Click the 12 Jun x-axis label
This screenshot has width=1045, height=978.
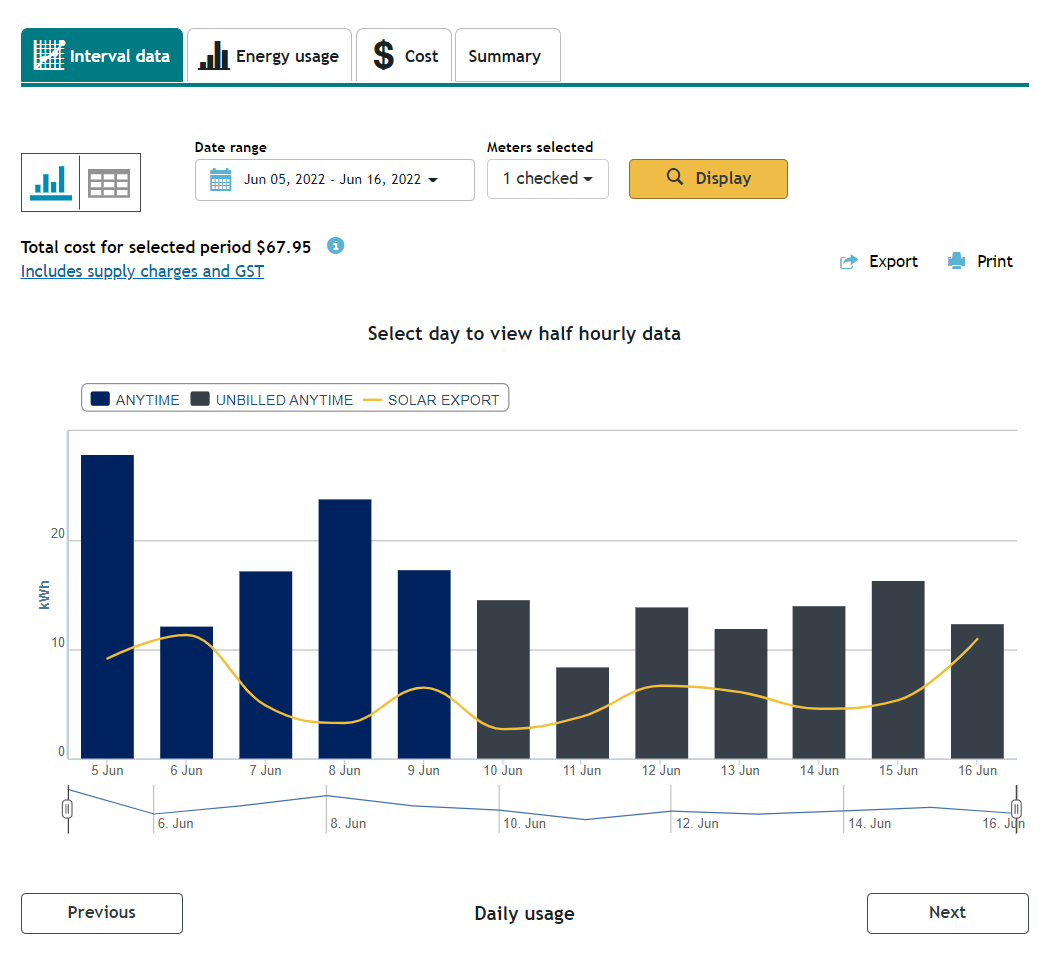[x=661, y=771]
